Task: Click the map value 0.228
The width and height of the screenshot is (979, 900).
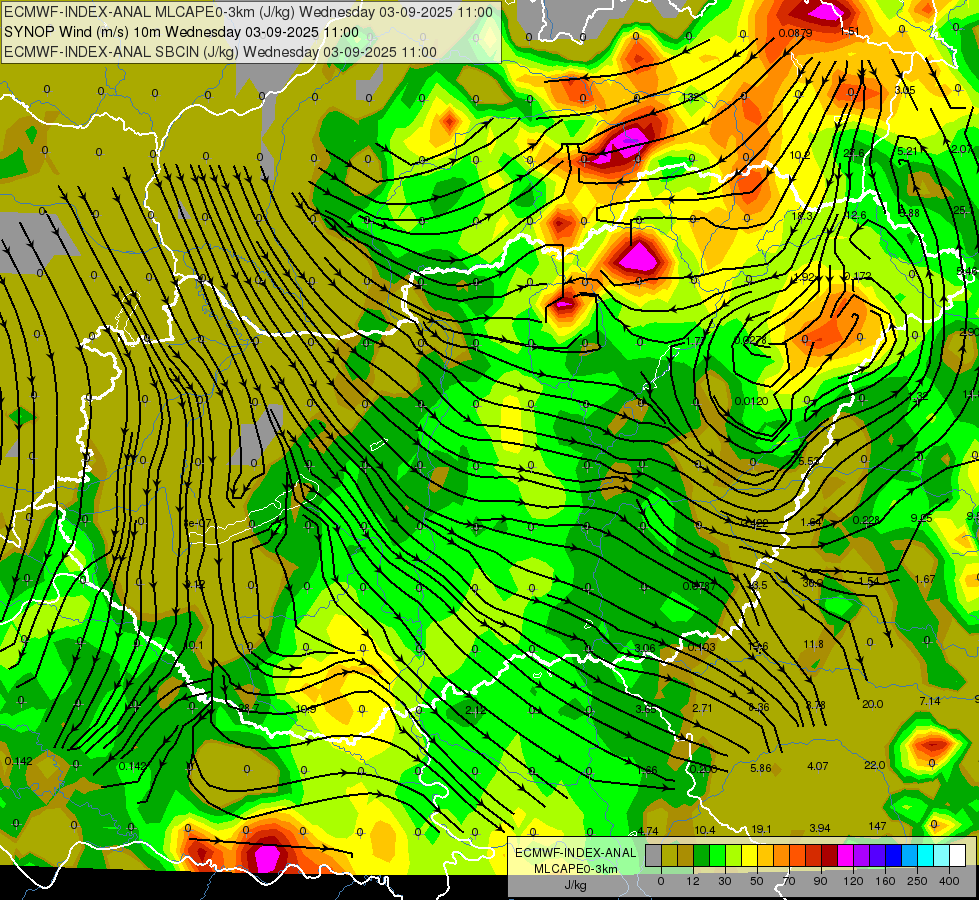Action: [x=866, y=520]
